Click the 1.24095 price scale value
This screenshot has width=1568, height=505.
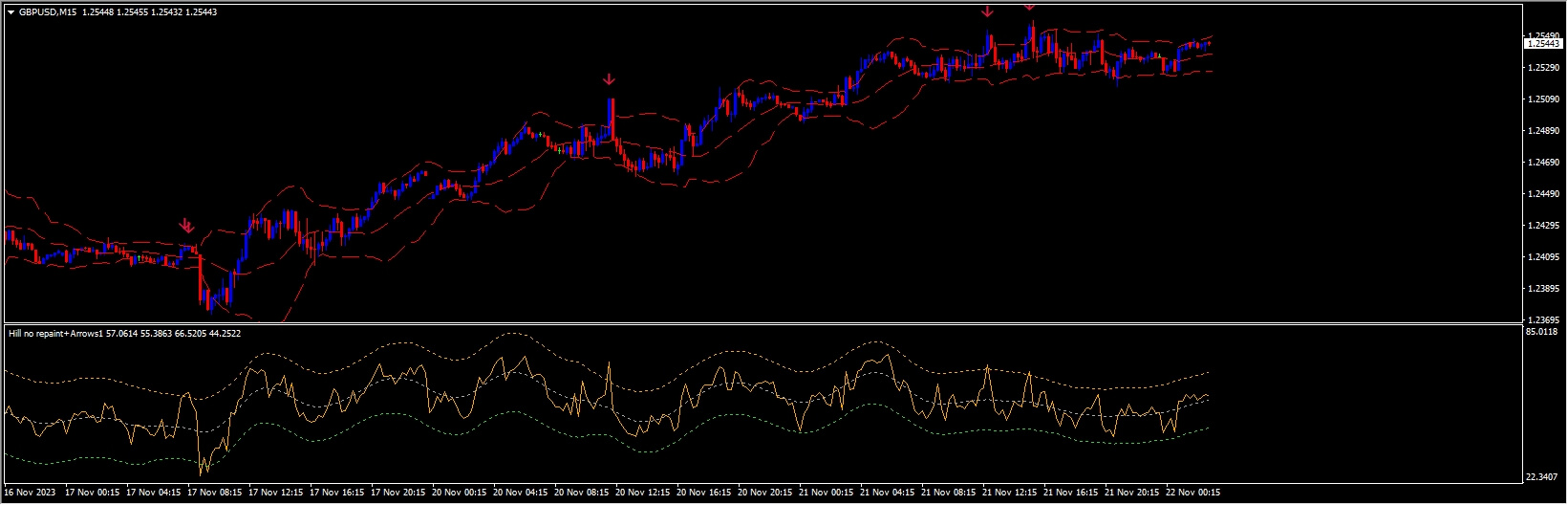pos(1542,257)
